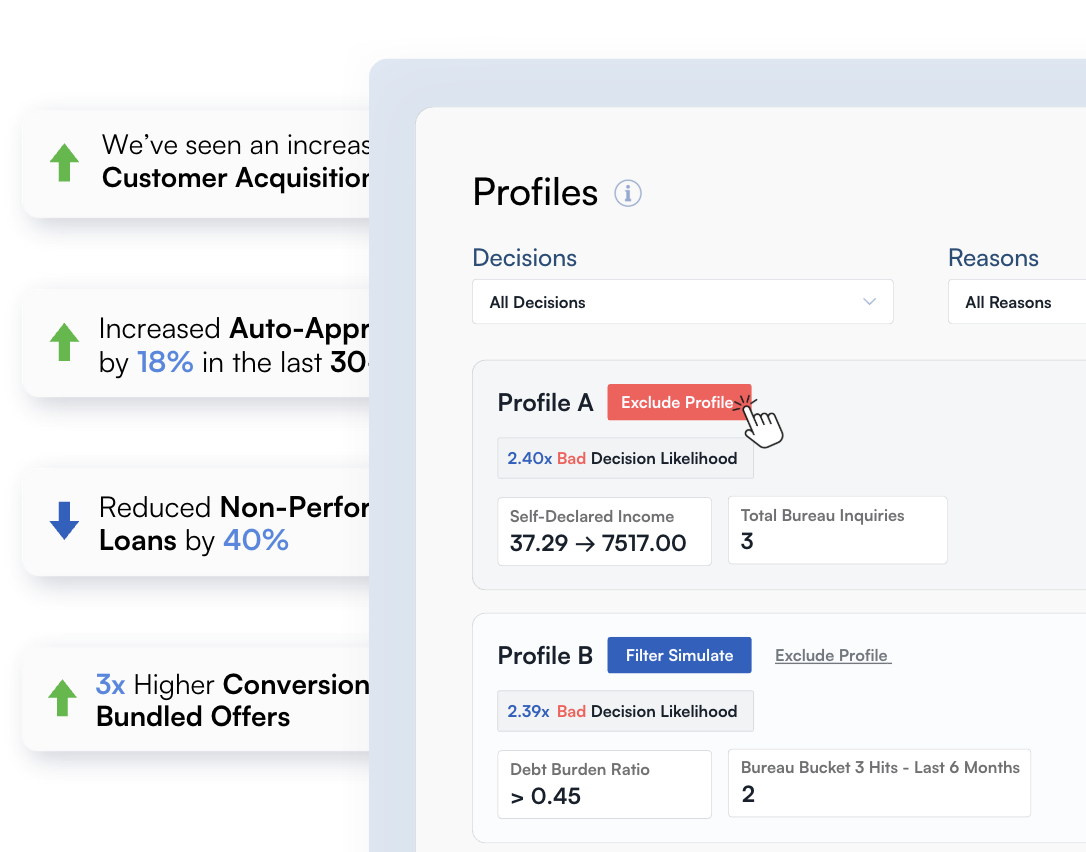This screenshot has height=852, width=1086.
Task: Click the Filter Simulate button for Profile B
Action: click(x=679, y=655)
